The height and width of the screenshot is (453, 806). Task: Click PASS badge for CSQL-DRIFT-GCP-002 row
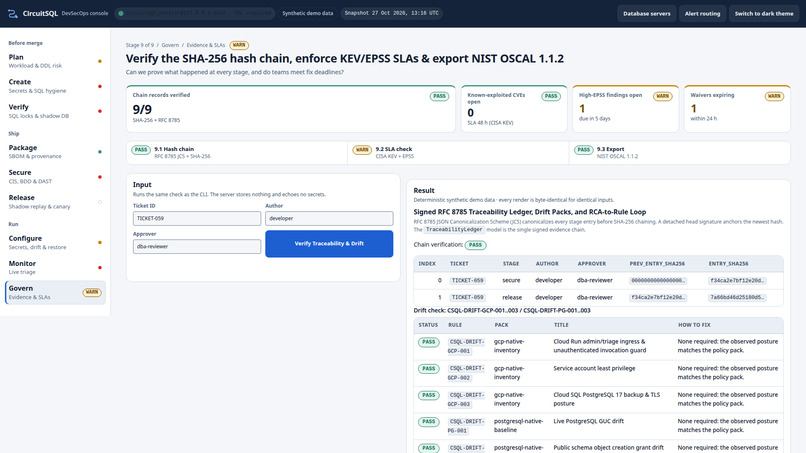pos(429,369)
